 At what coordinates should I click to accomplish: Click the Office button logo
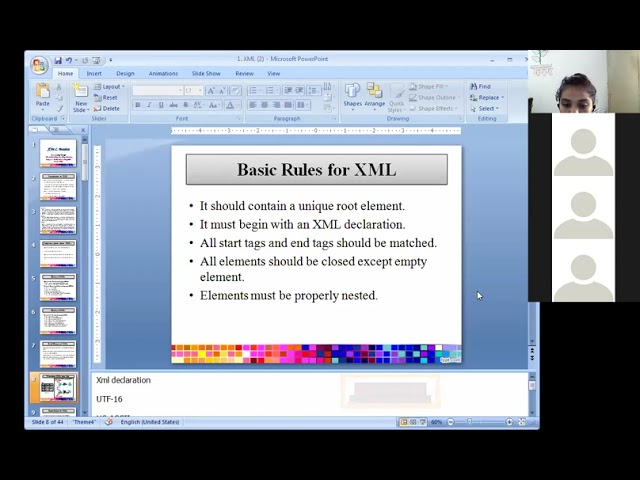pyautogui.click(x=40, y=65)
